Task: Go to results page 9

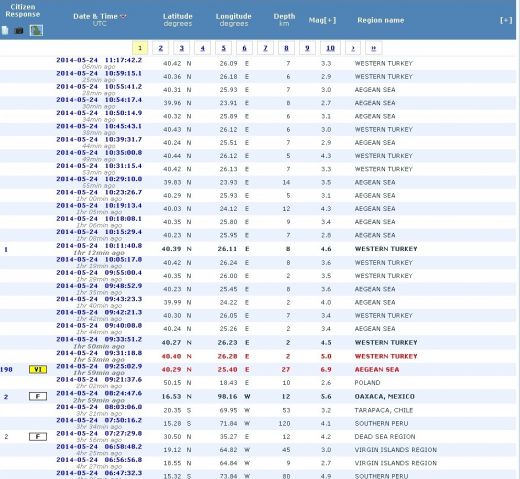Action: (x=307, y=48)
